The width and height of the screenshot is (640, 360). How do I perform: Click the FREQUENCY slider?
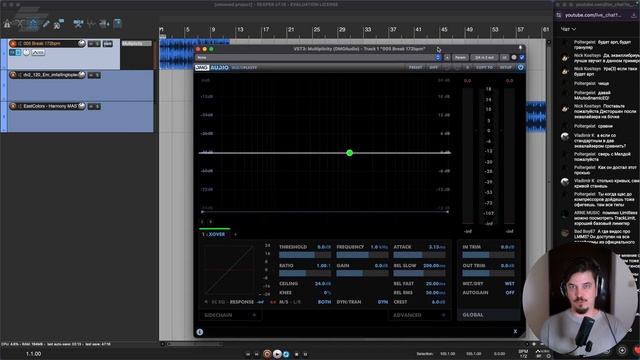pos(362,255)
